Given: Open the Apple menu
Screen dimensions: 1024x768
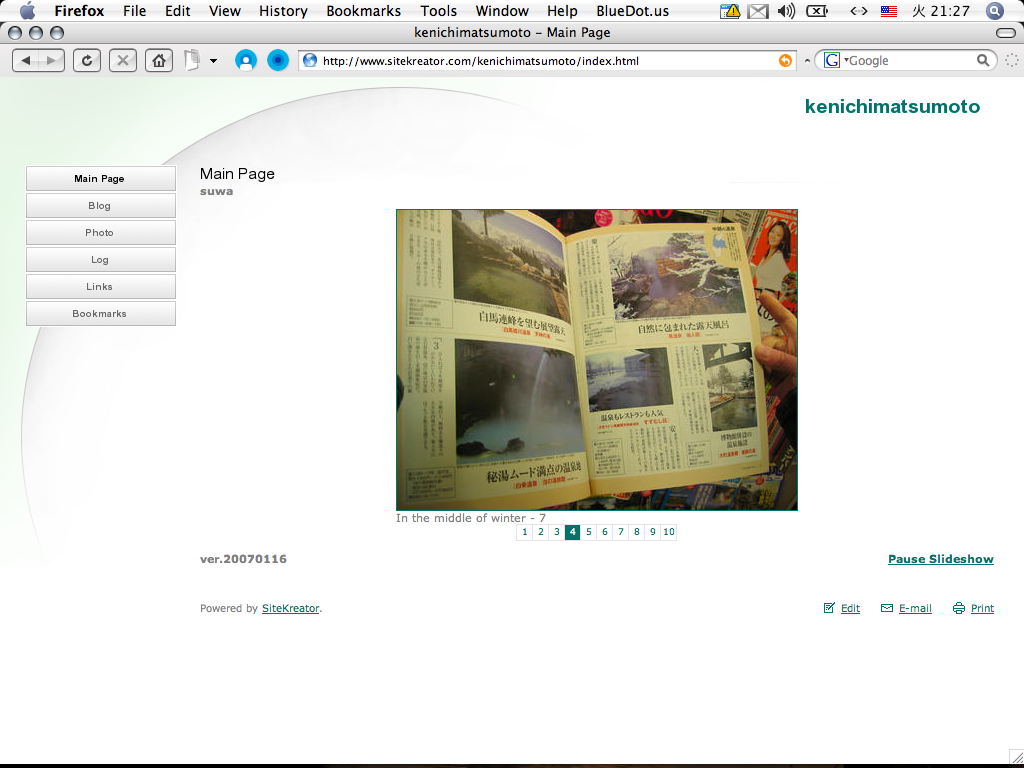Looking at the screenshot, I should [x=27, y=10].
